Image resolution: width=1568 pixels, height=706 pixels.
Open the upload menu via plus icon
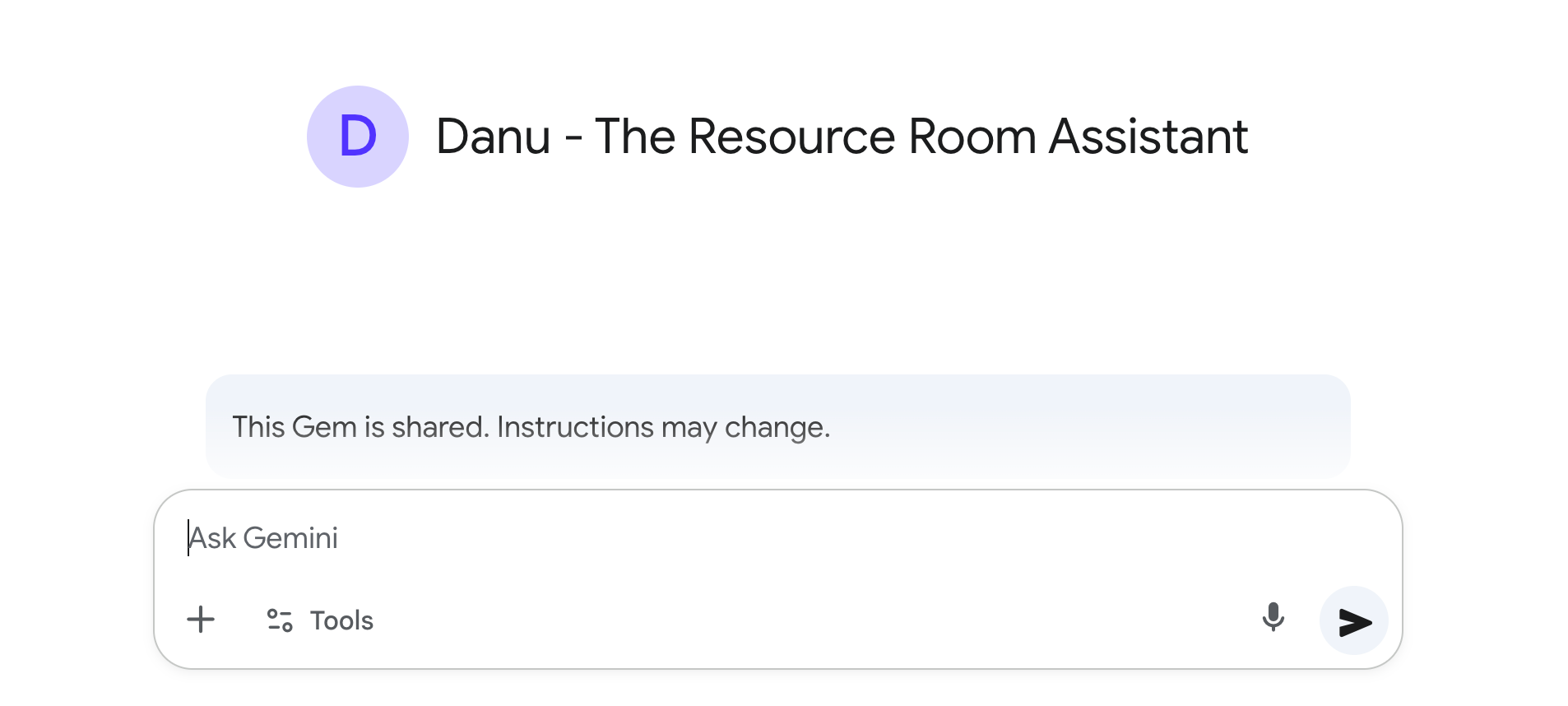pyautogui.click(x=201, y=620)
